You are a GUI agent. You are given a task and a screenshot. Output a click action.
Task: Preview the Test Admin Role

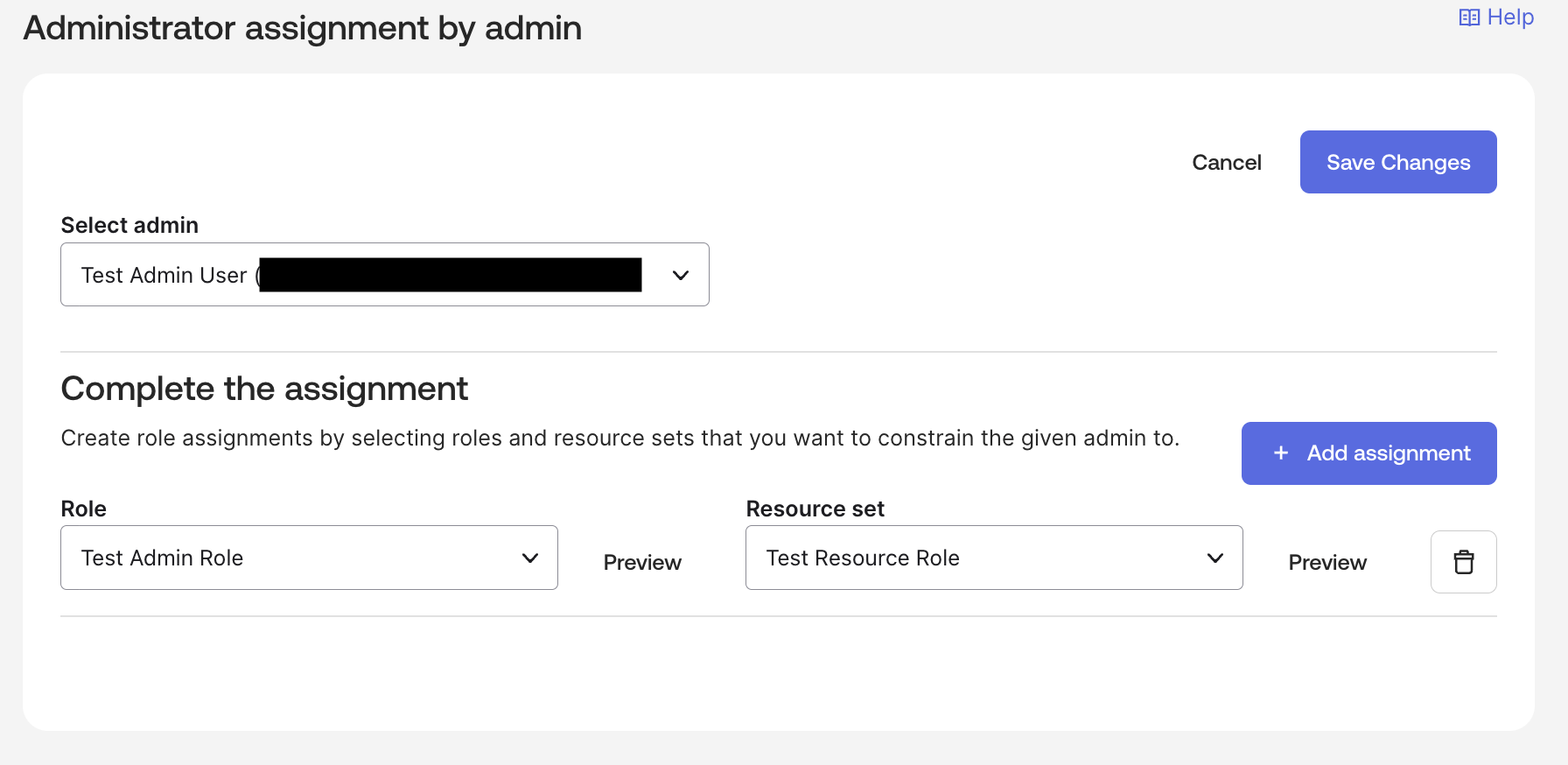[642, 563]
